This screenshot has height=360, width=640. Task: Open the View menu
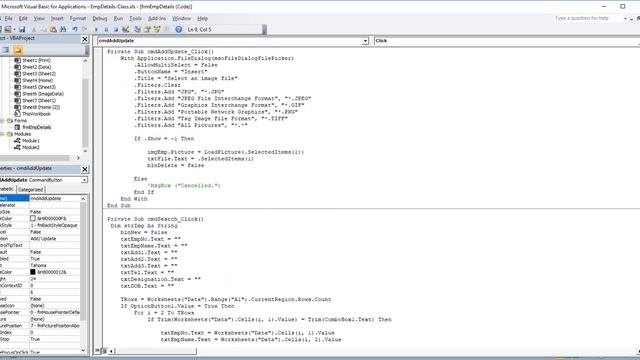pos(39,18)
